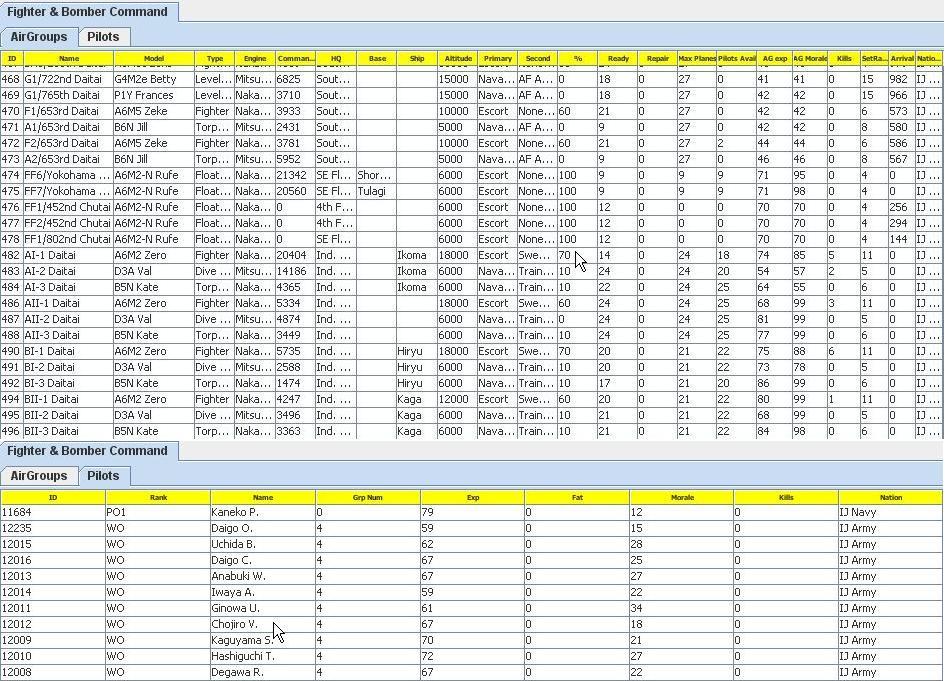Select pilot Uchida B.
The width and height of the screenshot is (947, 681).
coord(471,545)
